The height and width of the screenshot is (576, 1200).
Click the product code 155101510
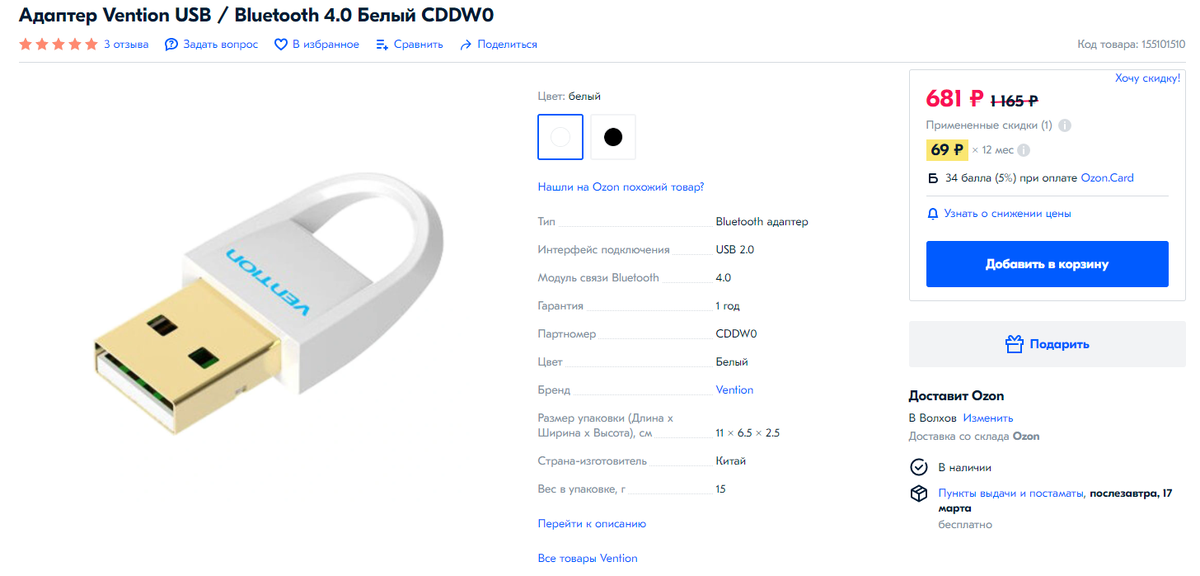(1163, 44)
